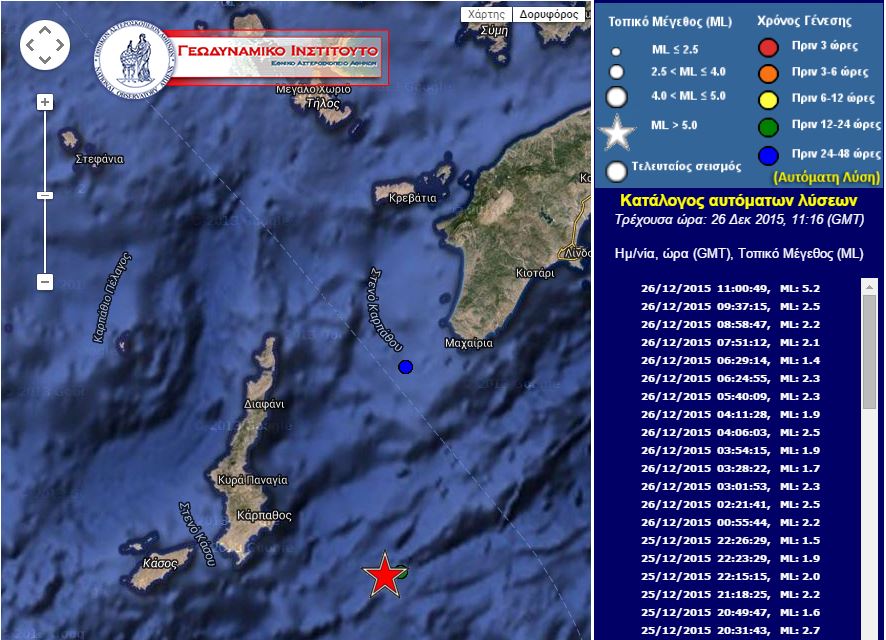Click the zoom in plus button
This screenshot has height=640, width=886.
pos(45,102)
